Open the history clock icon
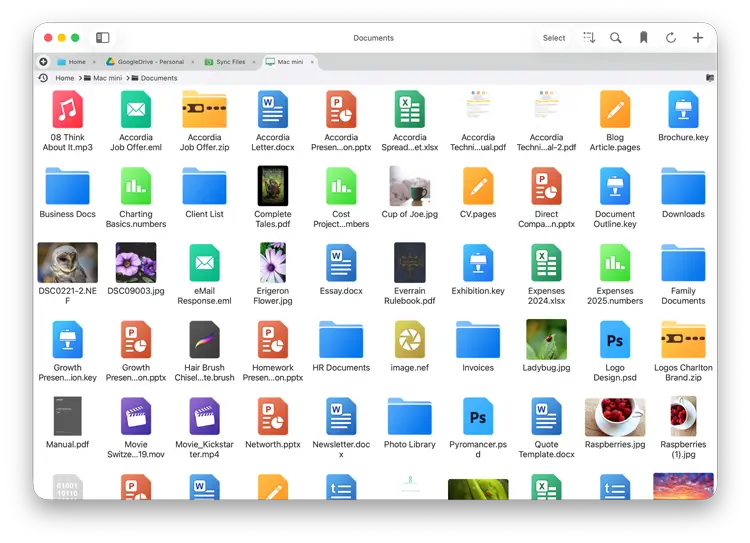750x543 pixels. click(x=43, y=78)
